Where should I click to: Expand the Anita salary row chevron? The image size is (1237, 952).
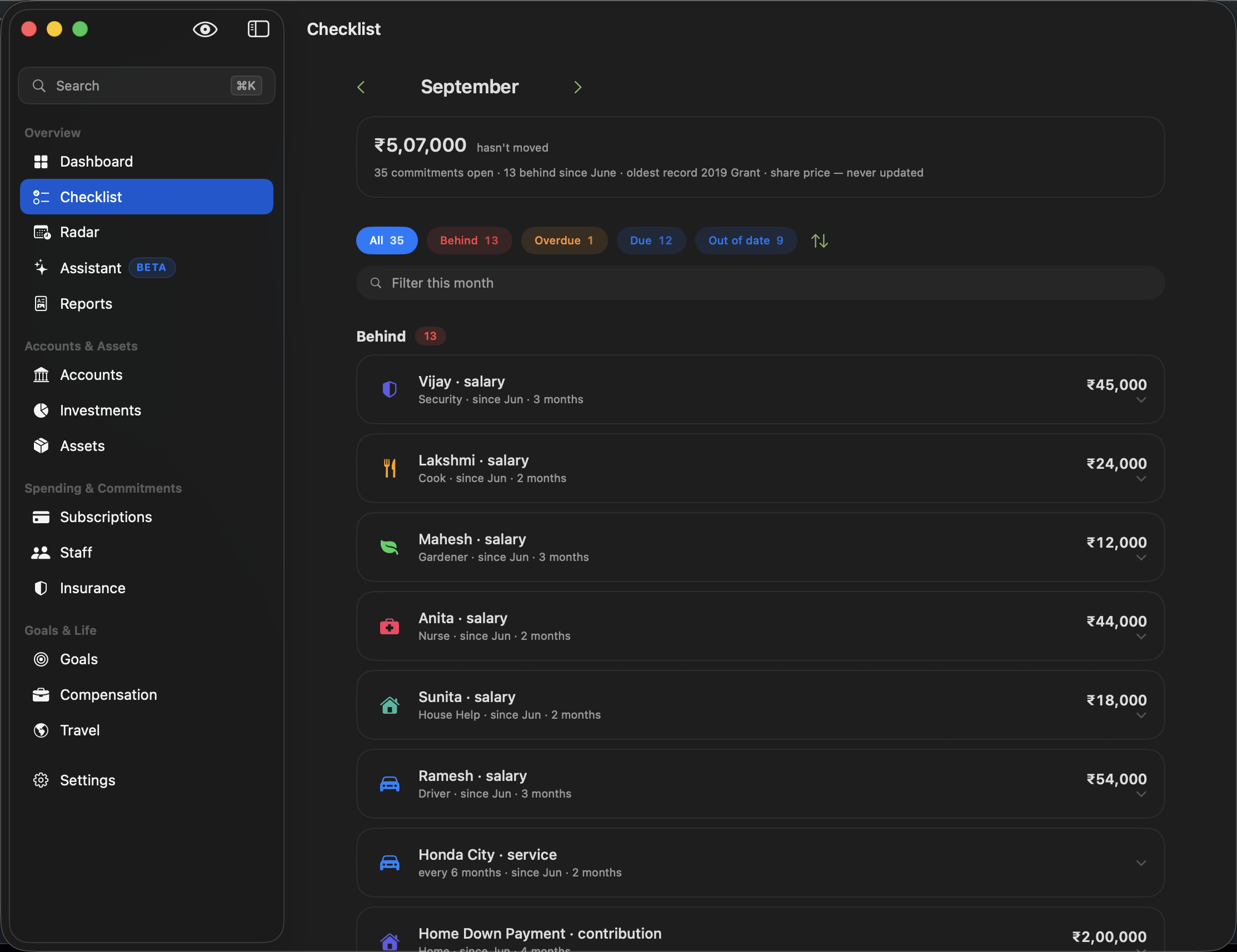click(x=1141, y=637)
